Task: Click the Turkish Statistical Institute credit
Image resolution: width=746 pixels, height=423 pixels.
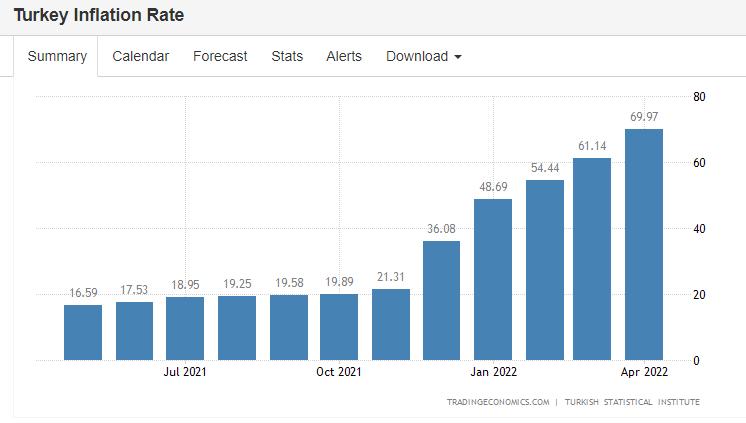Action: (632, 402)
